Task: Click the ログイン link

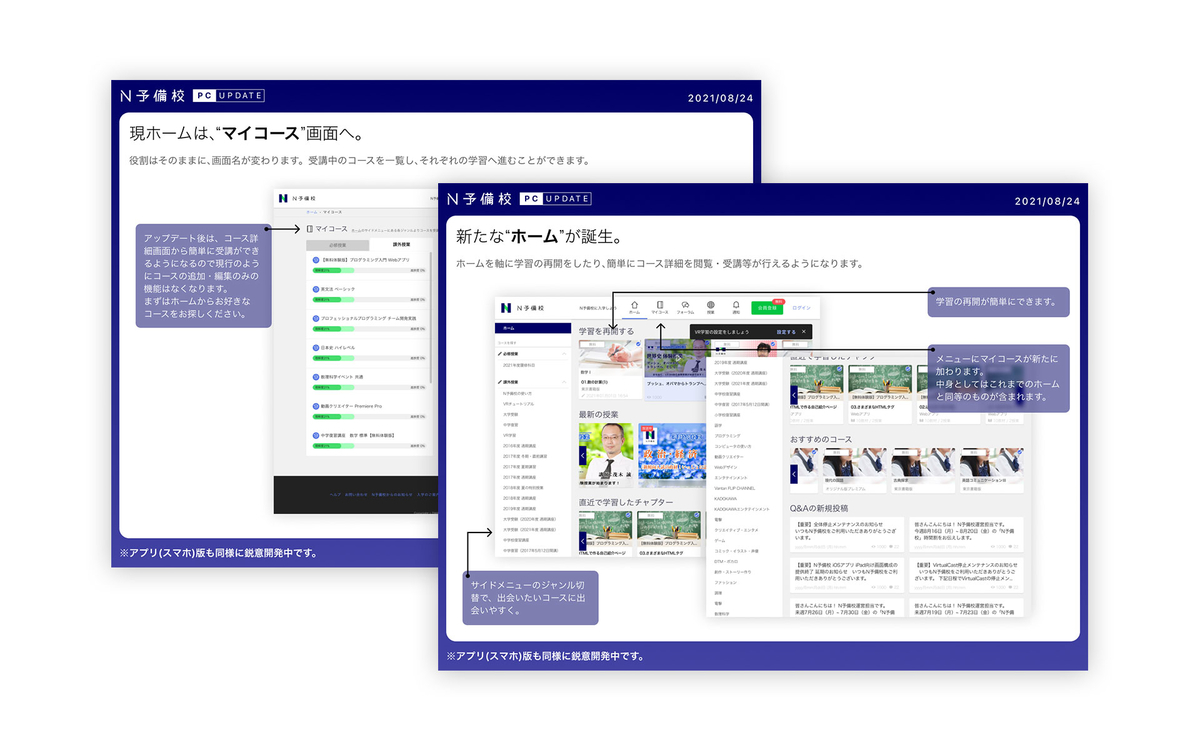Action: pos(802,308)
